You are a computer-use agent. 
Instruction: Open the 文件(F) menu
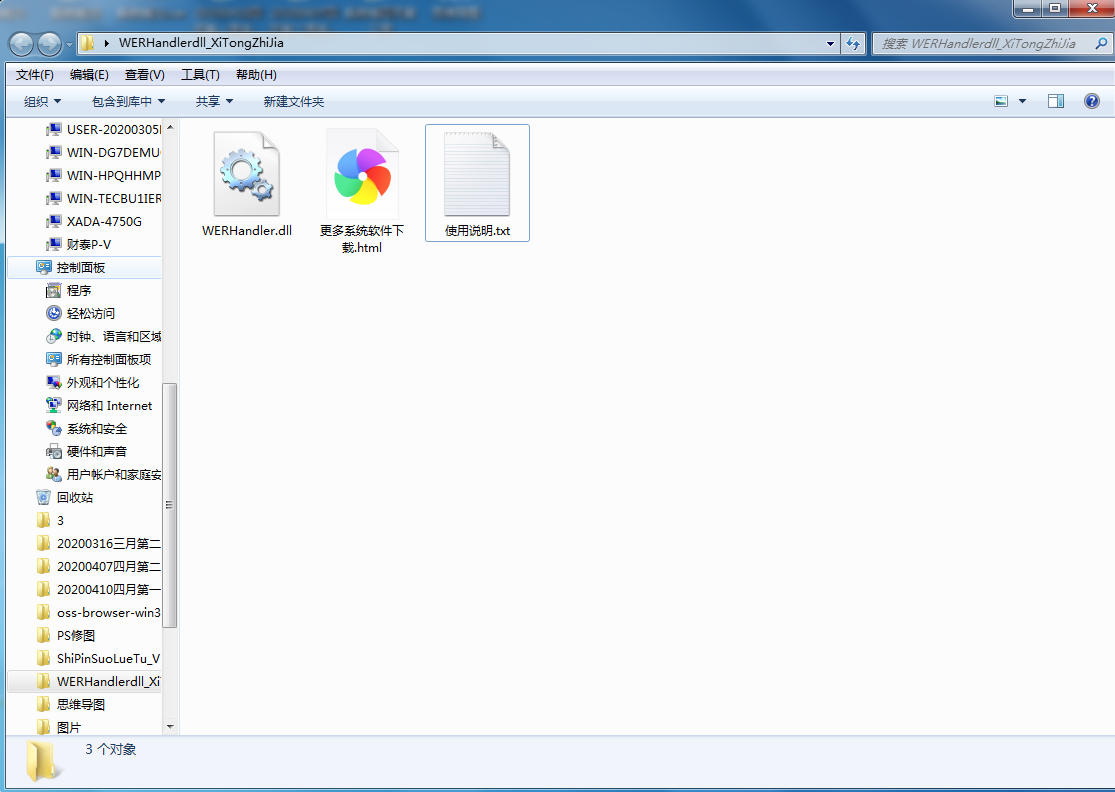coord(35,75)
